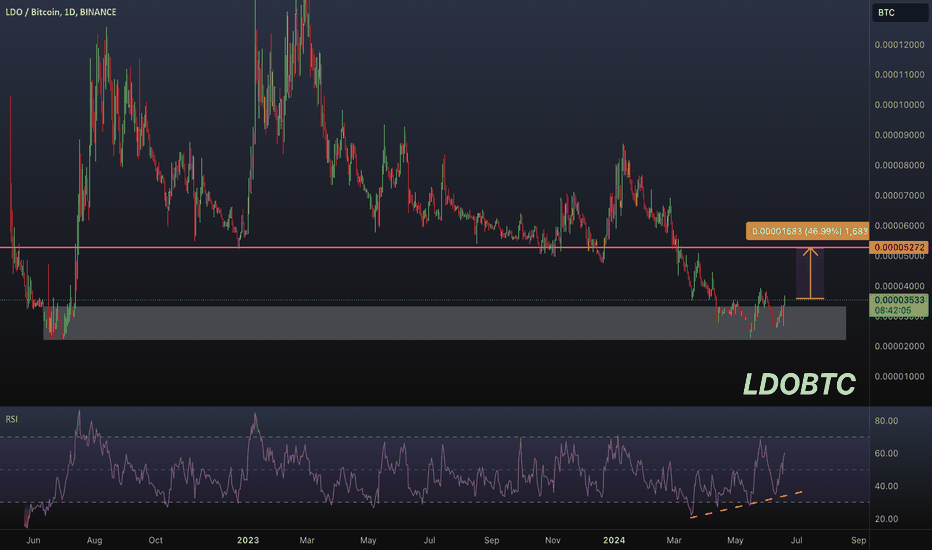
Task: Click the 40.00 RSI scale label
Action: (886, 486)
